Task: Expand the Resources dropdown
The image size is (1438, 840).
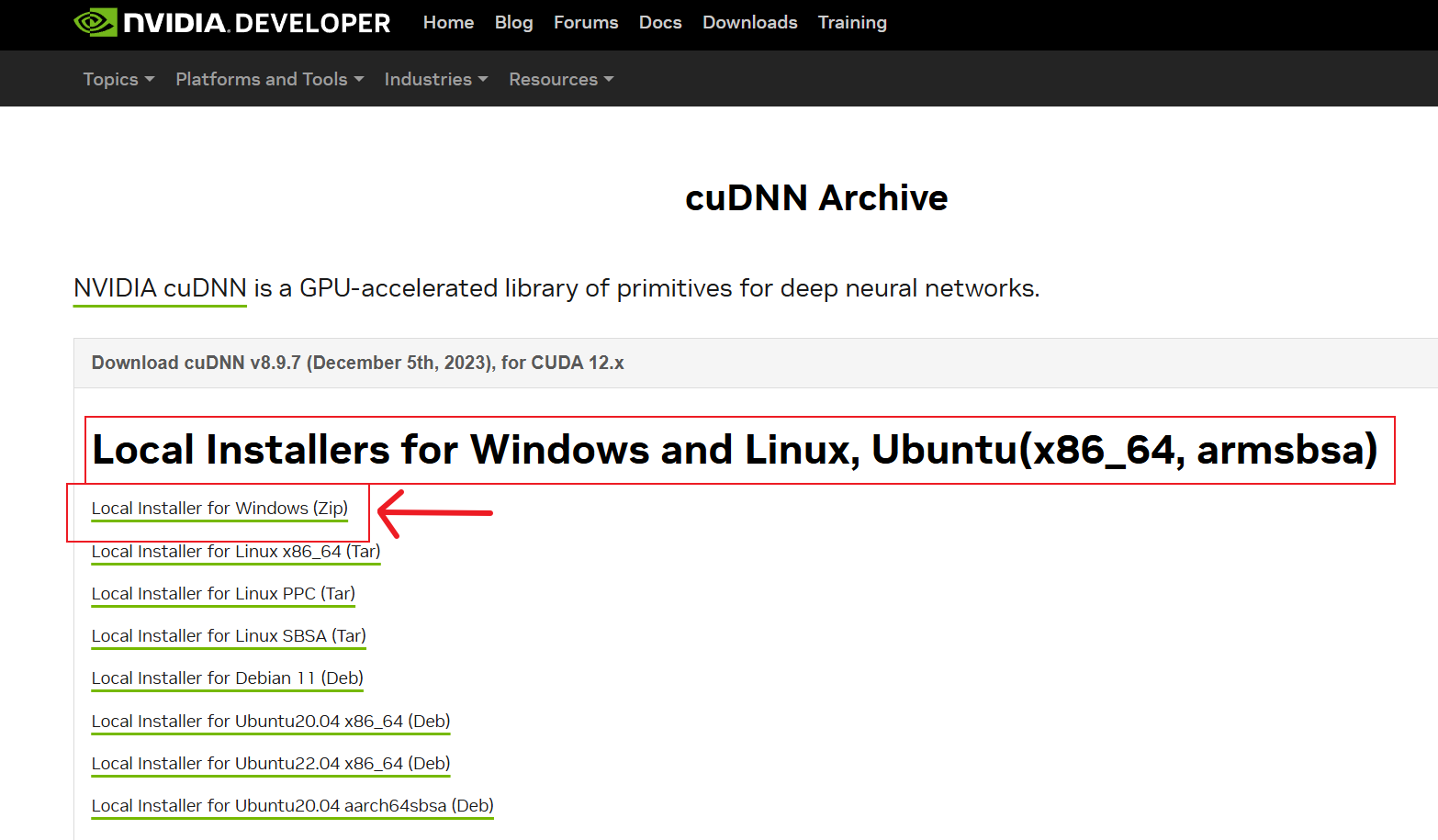Action: 561,80
